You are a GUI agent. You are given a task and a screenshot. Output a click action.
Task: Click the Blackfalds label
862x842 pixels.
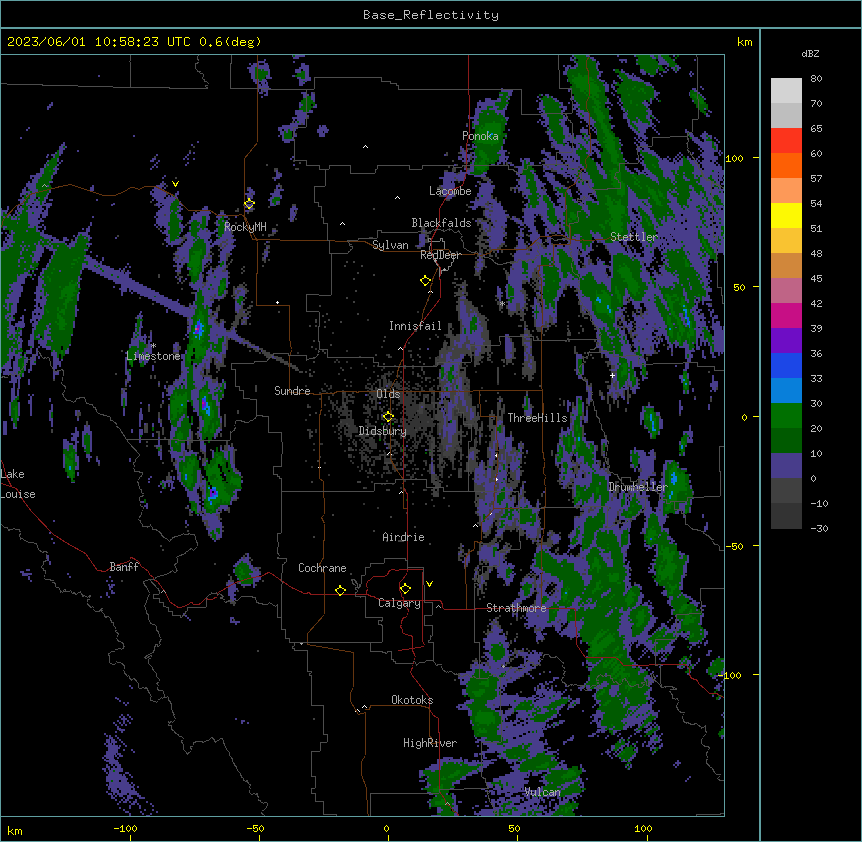point(441,223)
